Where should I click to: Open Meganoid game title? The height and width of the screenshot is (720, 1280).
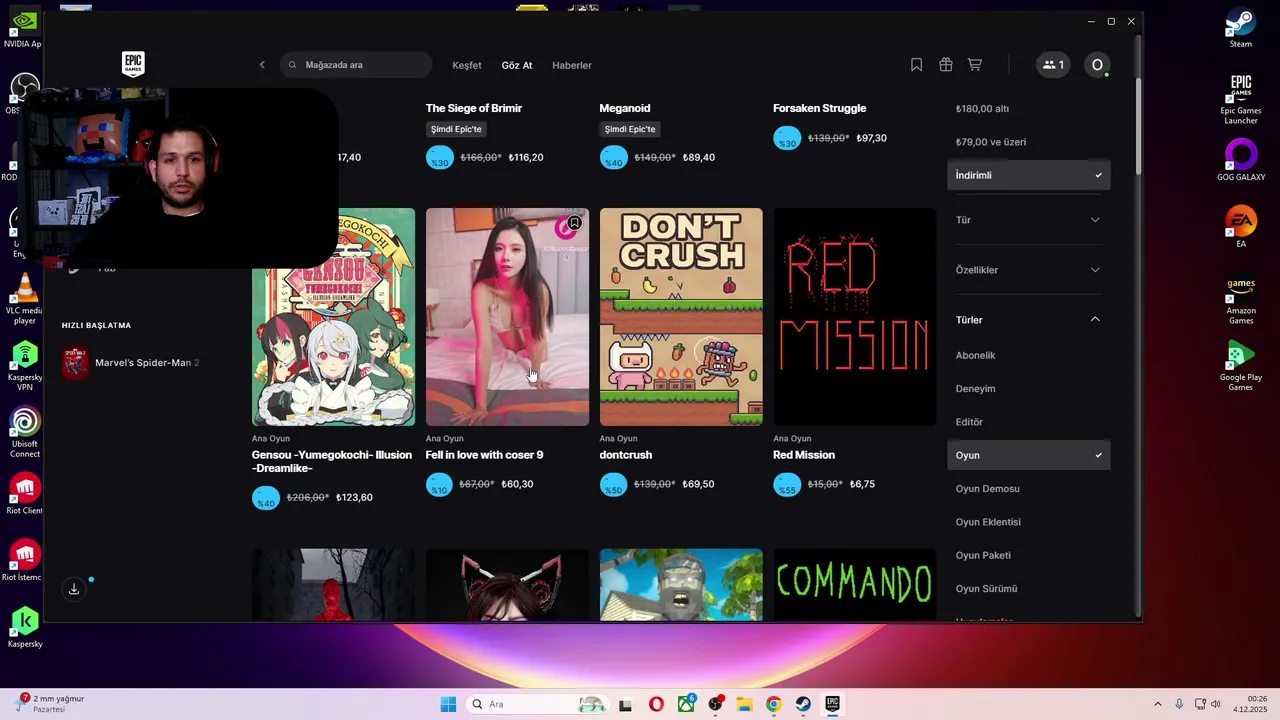[x=625, y=108]
